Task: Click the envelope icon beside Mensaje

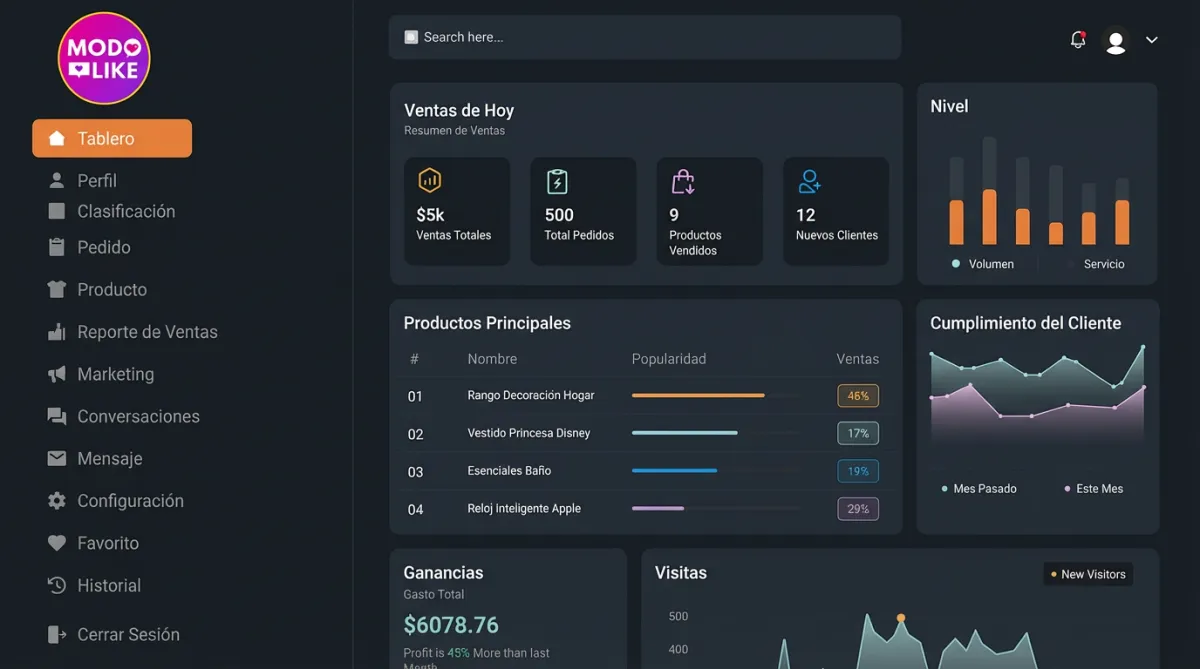Action: tap(57, 458)
